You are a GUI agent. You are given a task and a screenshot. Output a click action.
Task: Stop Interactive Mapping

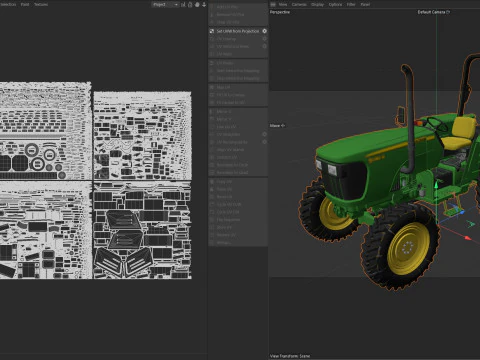238,78
